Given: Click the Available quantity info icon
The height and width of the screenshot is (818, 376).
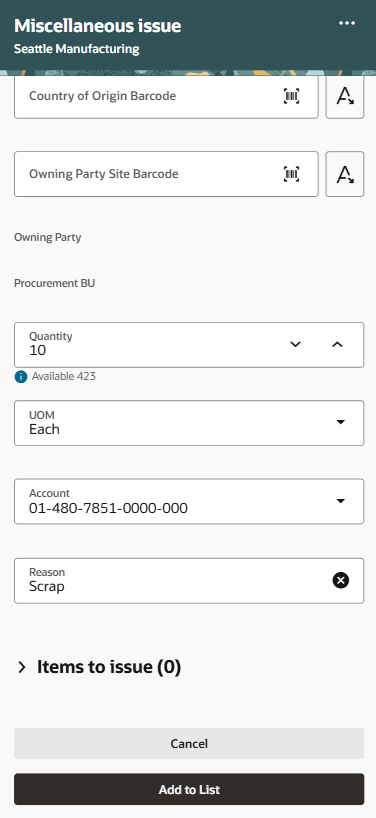Looking at the screenshot, I should click(x=21, y=377).
